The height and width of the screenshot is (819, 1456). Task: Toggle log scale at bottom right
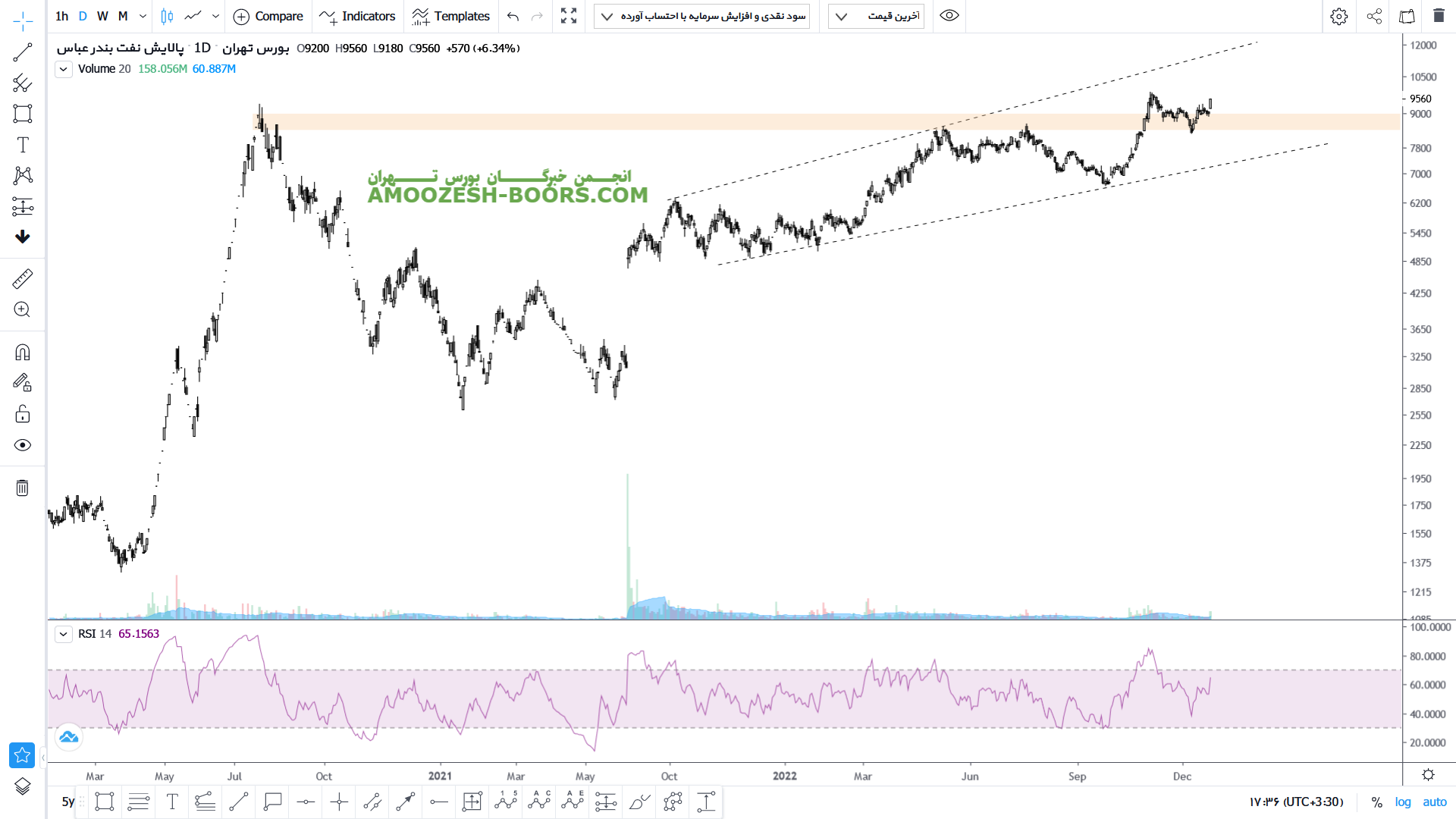(1403, 802)
